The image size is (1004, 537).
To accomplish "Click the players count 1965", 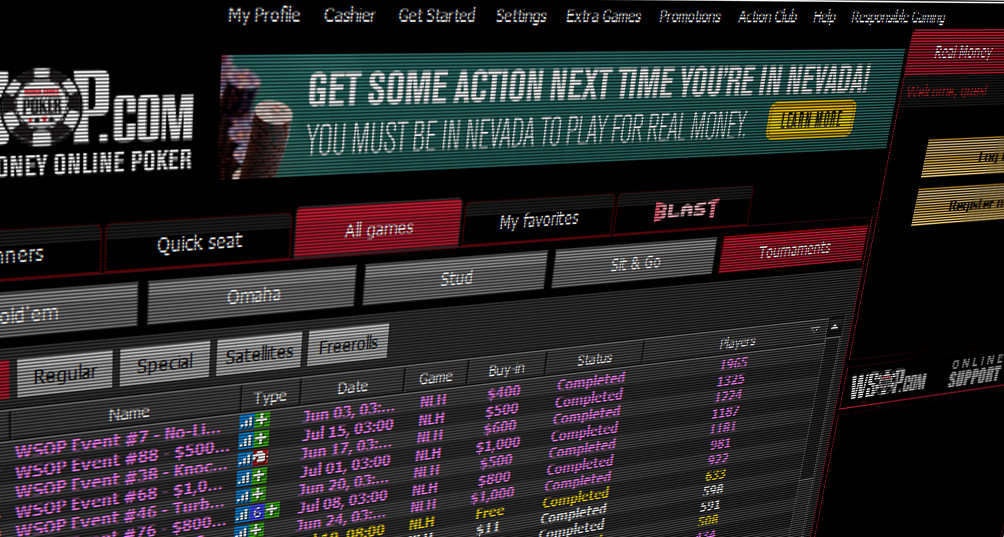I will point(733,364).
